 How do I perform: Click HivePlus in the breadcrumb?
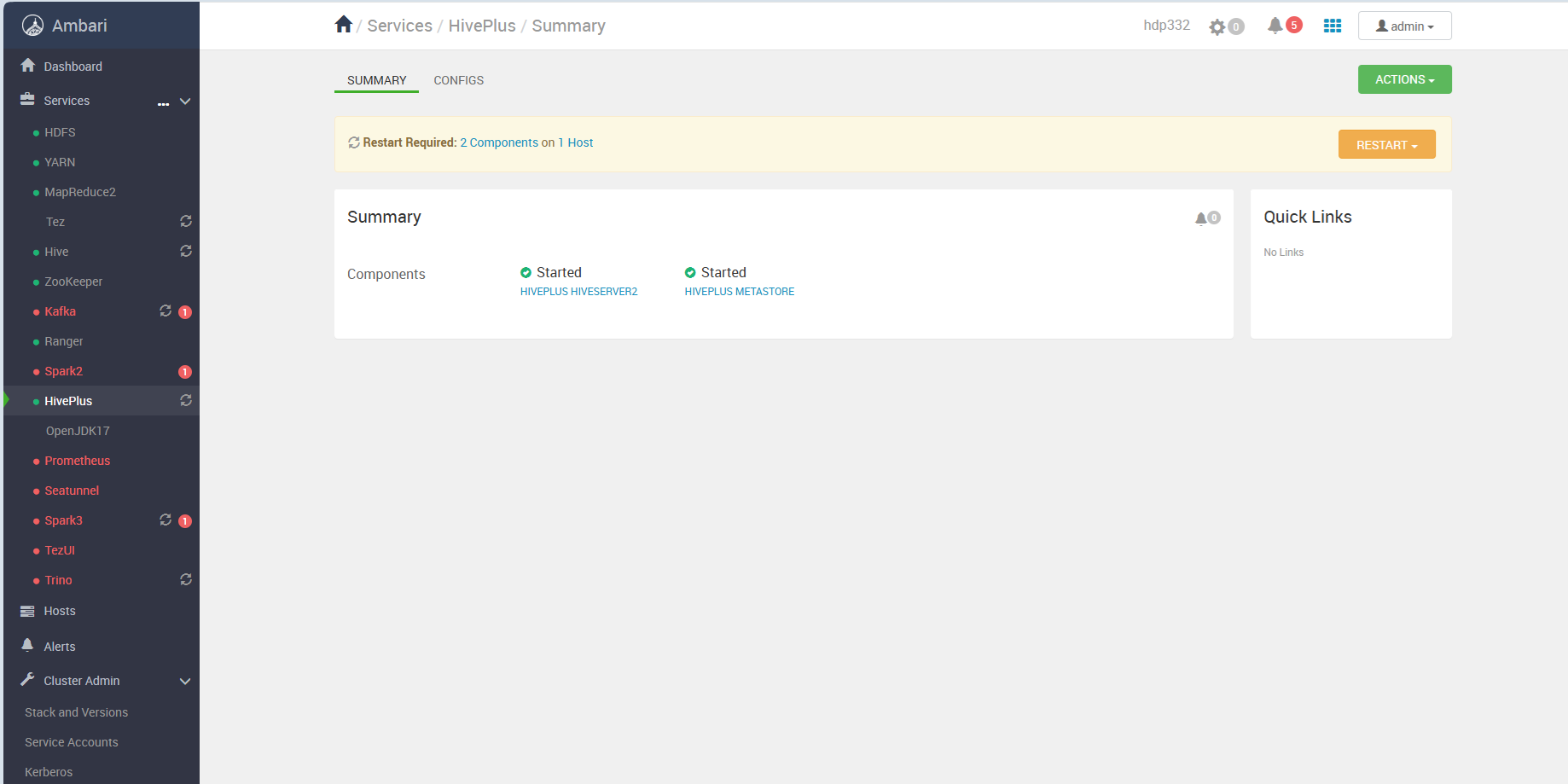coord(482,26)
